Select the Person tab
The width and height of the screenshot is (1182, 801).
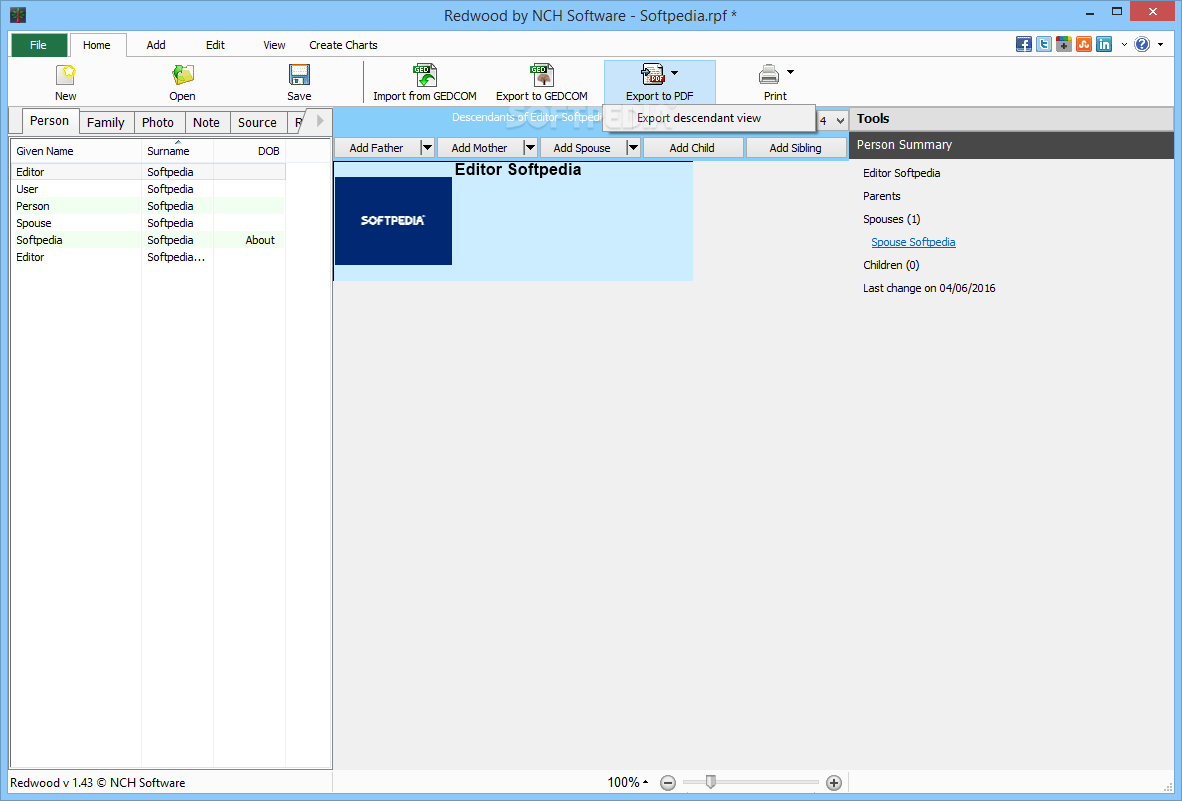point(50,121)
